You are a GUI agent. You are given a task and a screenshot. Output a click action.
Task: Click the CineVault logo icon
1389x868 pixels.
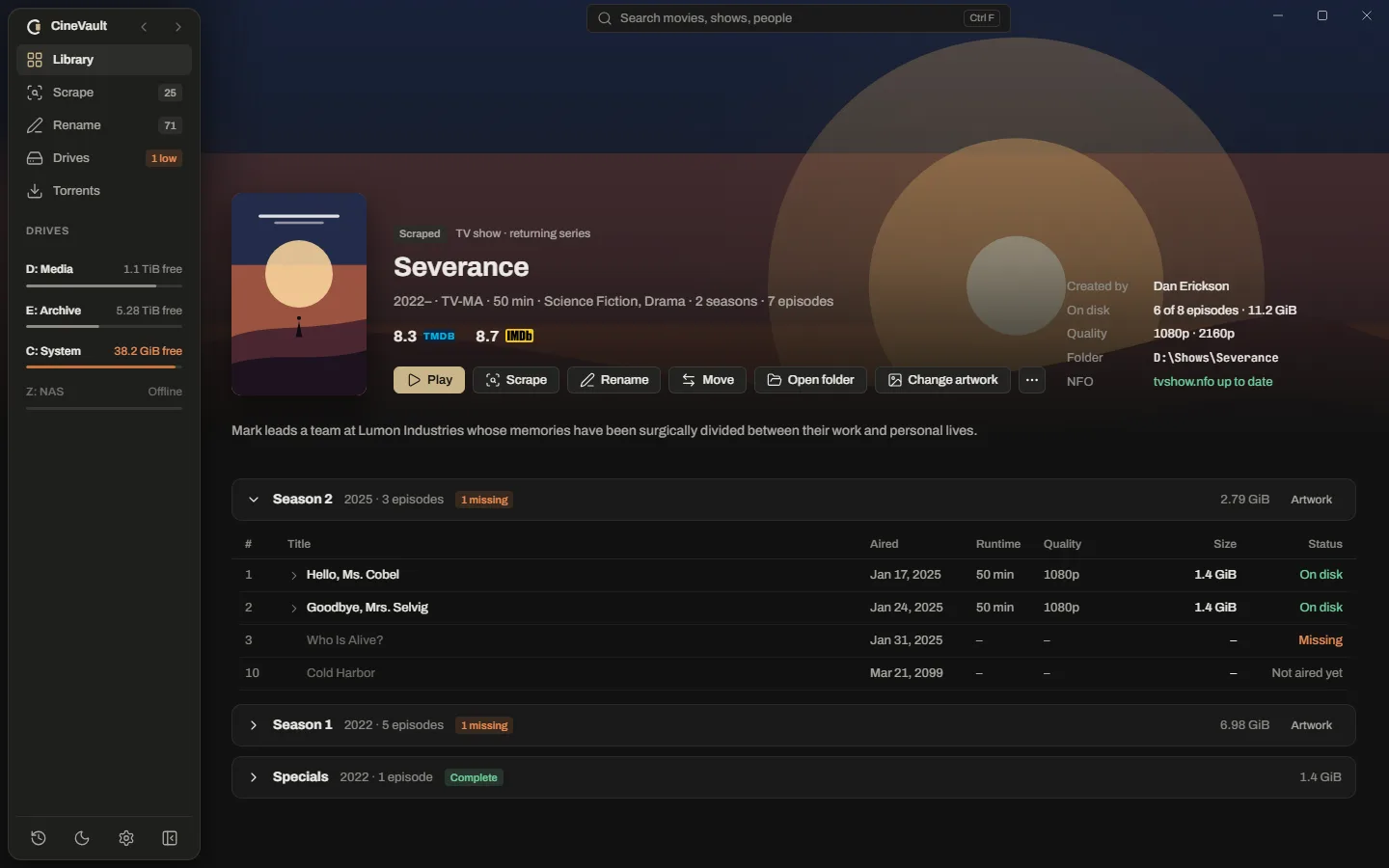pos(34,27)
